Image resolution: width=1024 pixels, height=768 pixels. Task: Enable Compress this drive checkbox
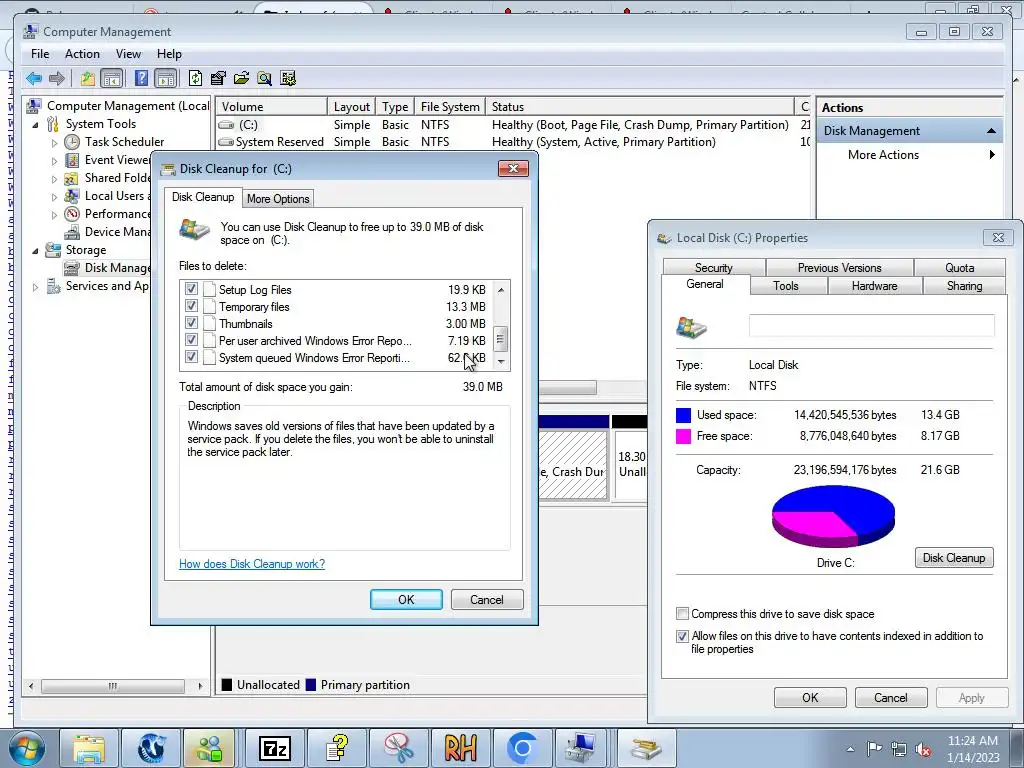pyautogui.click(x=682, y=614)
